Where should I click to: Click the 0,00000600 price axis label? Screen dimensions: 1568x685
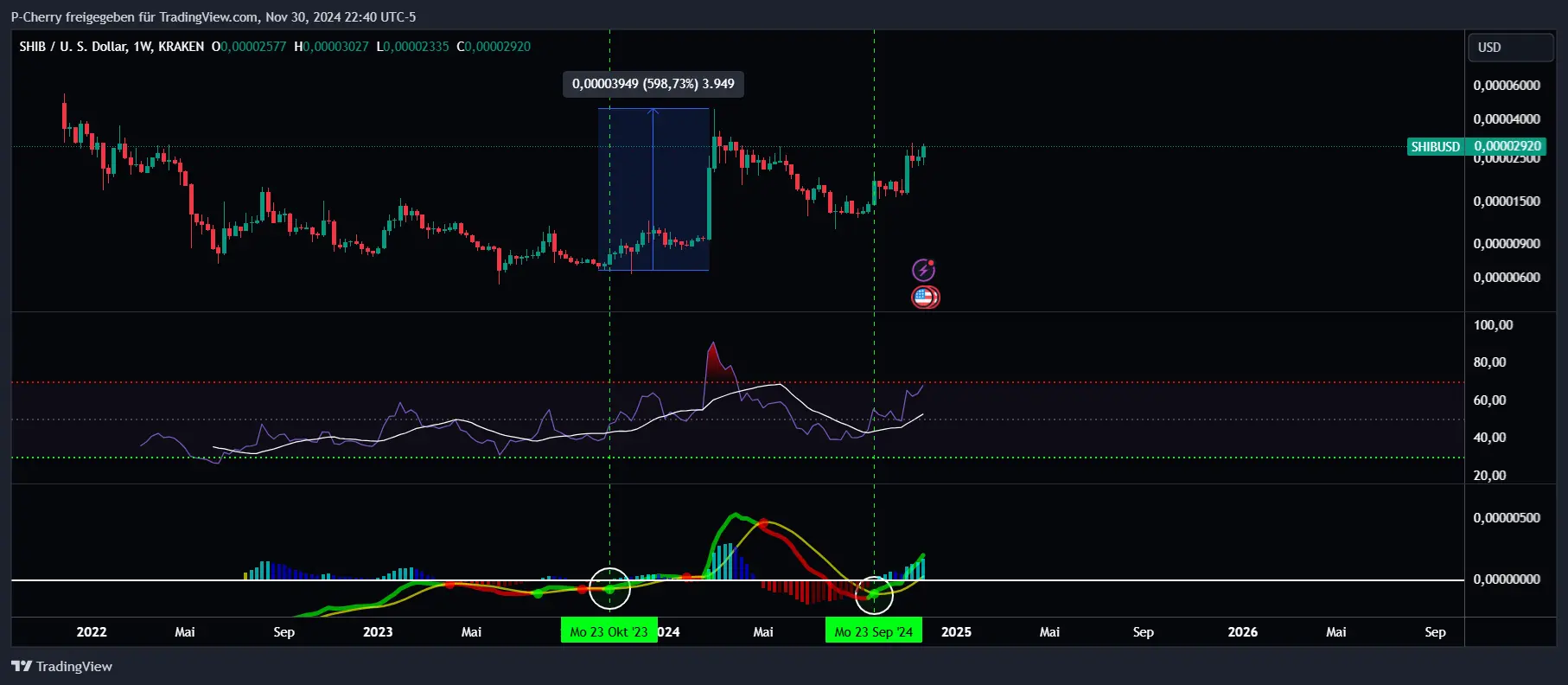1507,278
